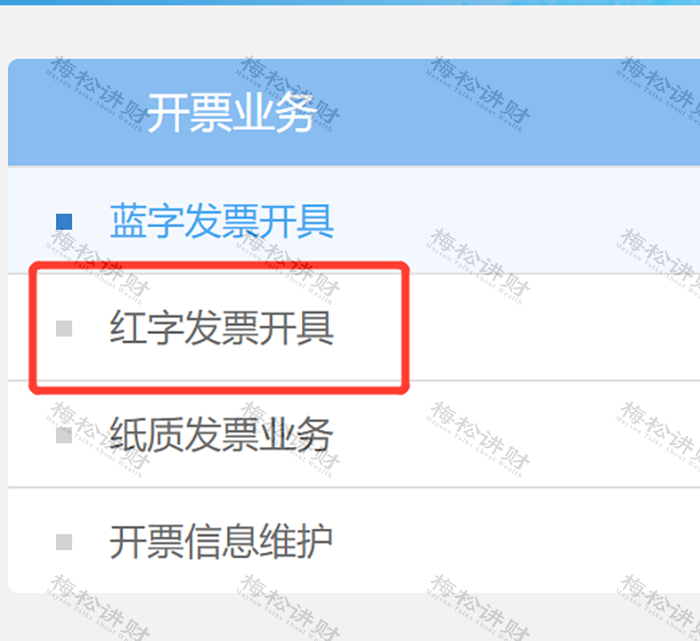Go to 开票信息维护
Screen dimensions: 700x641
coord(222,541)
